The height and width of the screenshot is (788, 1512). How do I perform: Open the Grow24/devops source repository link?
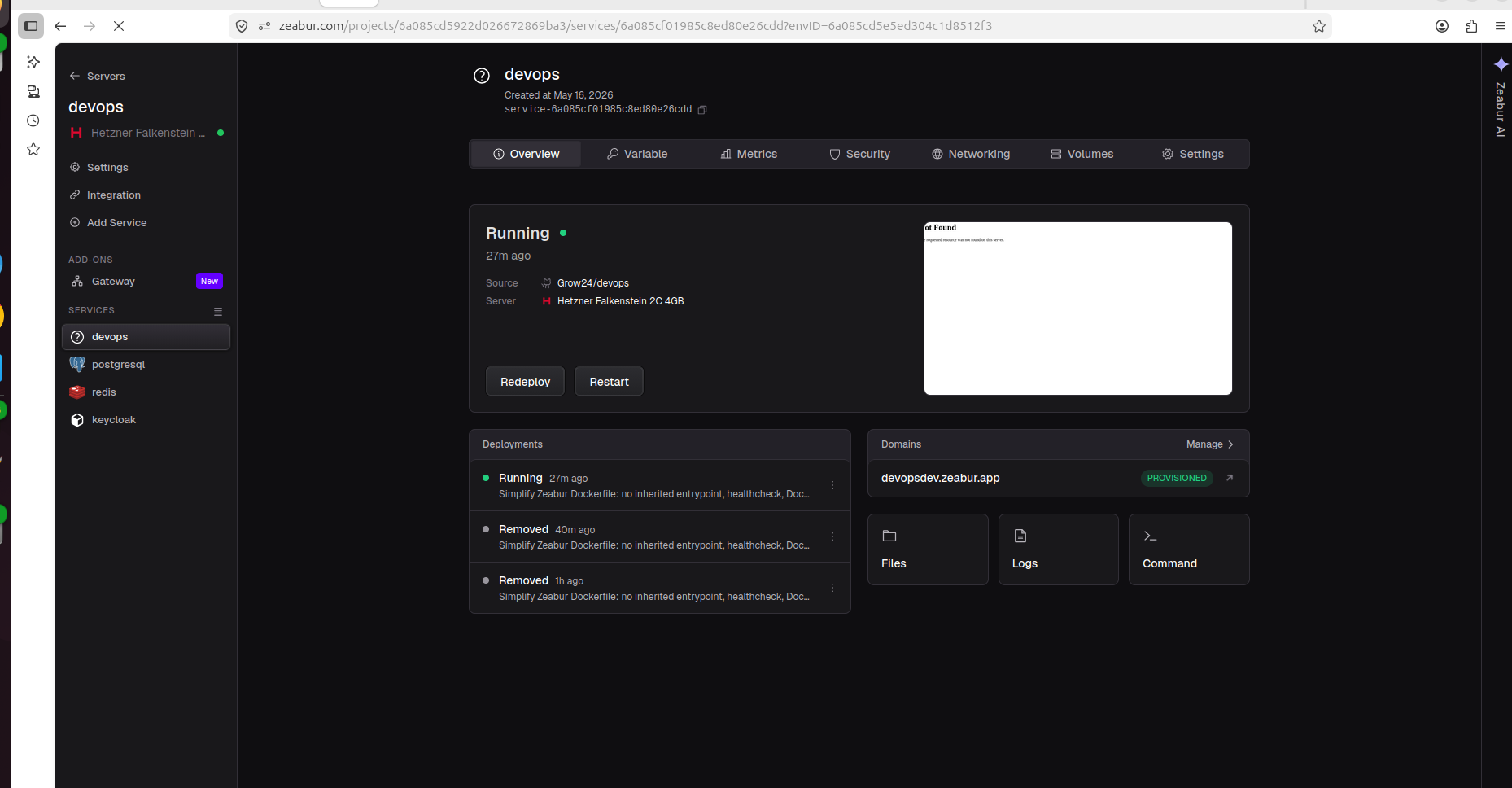pyautogui.click(x=593, y=283)
